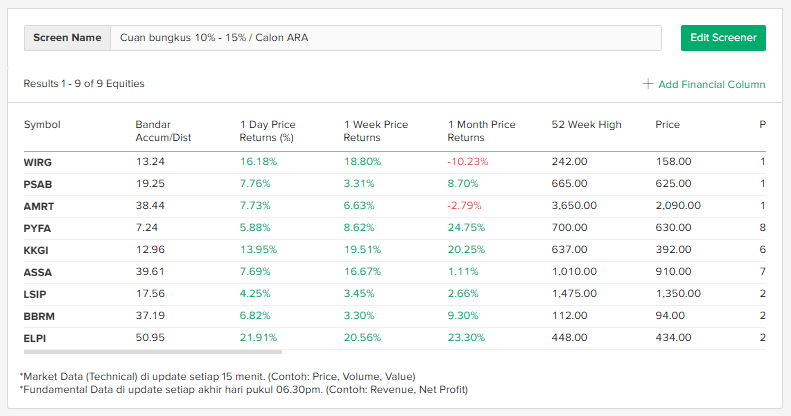The image size is (791, 416).
Task: Click the Screen Name input field
Action: [385, 38]
